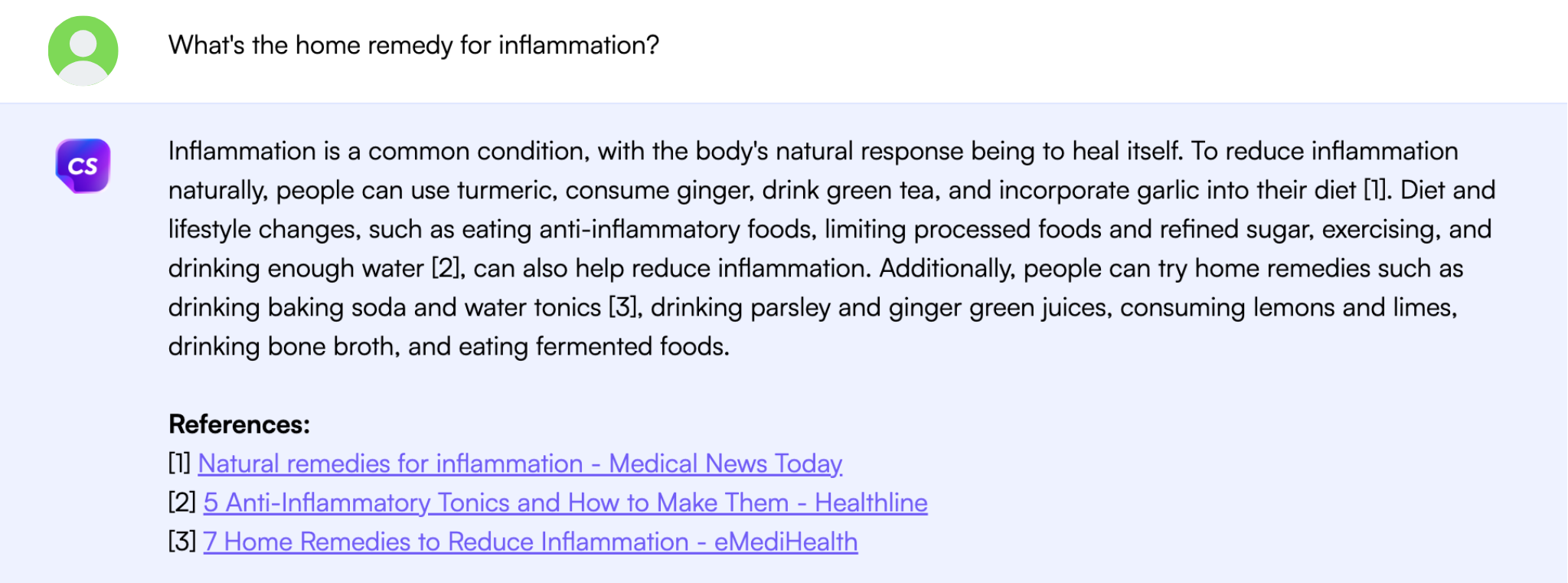The width and height of the screenshot is (1568, 583).
Task: Click the [3] marker in the References list
Action: 182,542
